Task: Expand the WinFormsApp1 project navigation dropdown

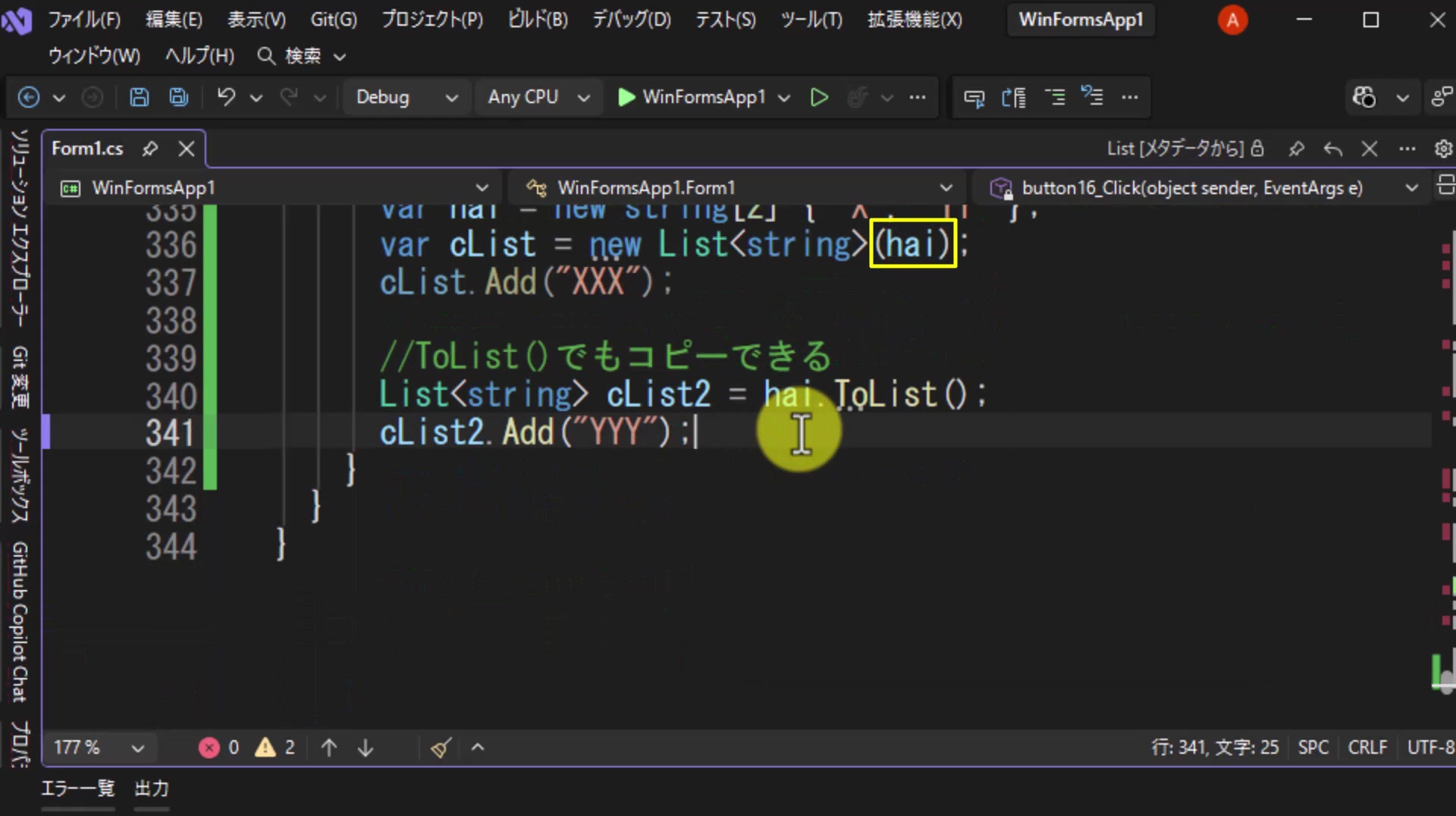Action: click(x=275, y=187)
